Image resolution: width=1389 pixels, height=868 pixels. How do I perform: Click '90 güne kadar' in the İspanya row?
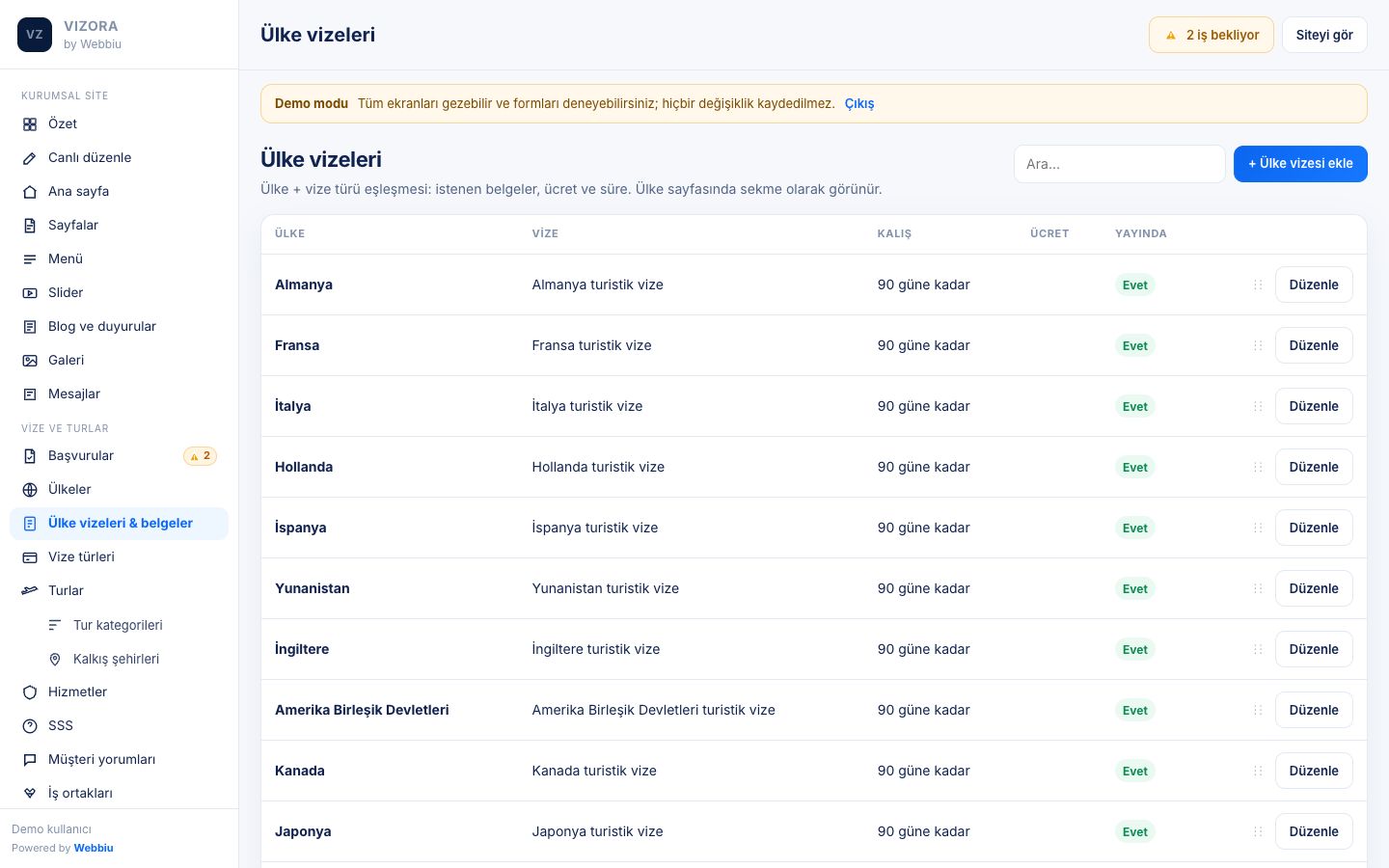924,528
